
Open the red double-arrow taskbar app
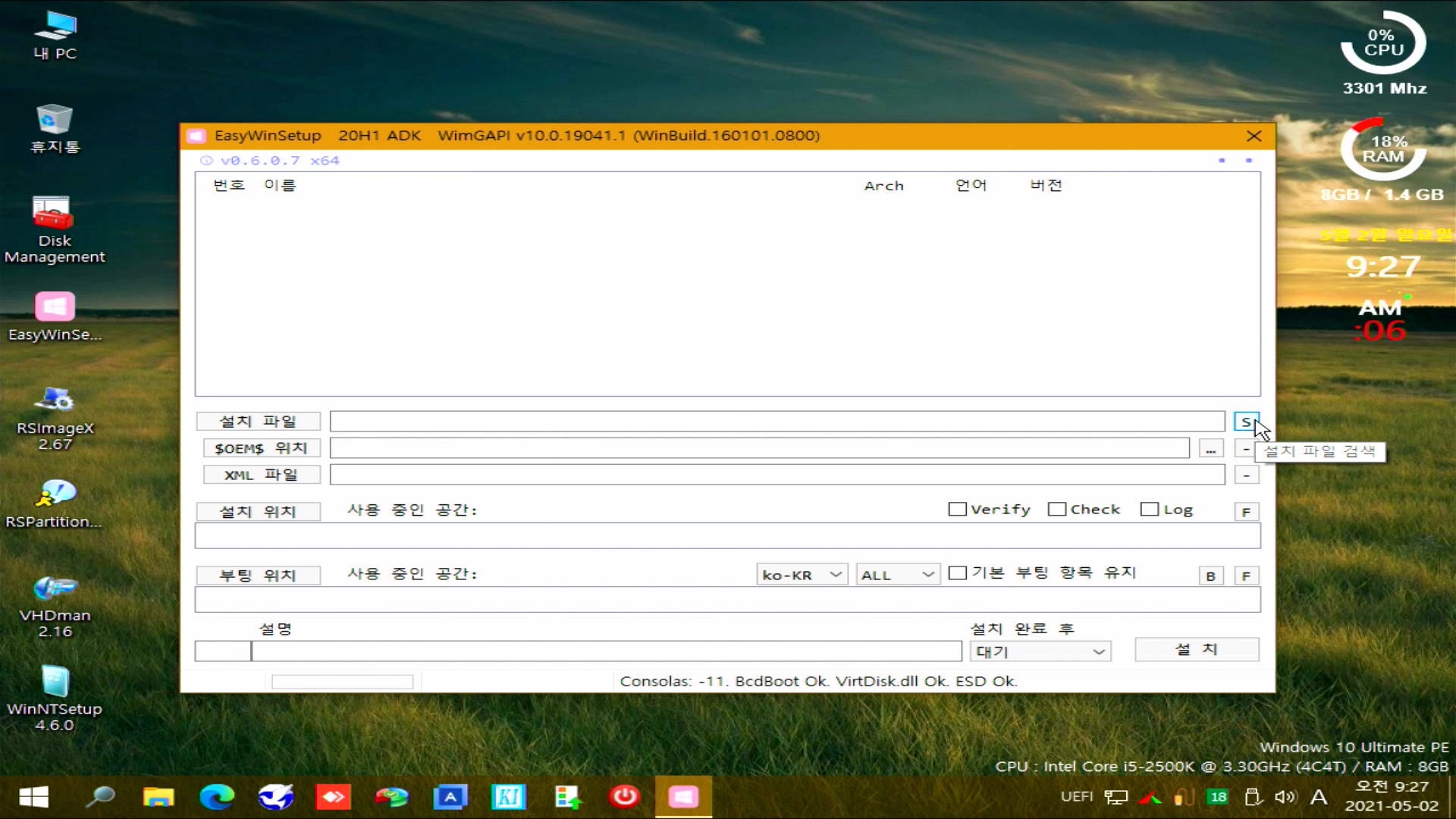coord(334,796)
